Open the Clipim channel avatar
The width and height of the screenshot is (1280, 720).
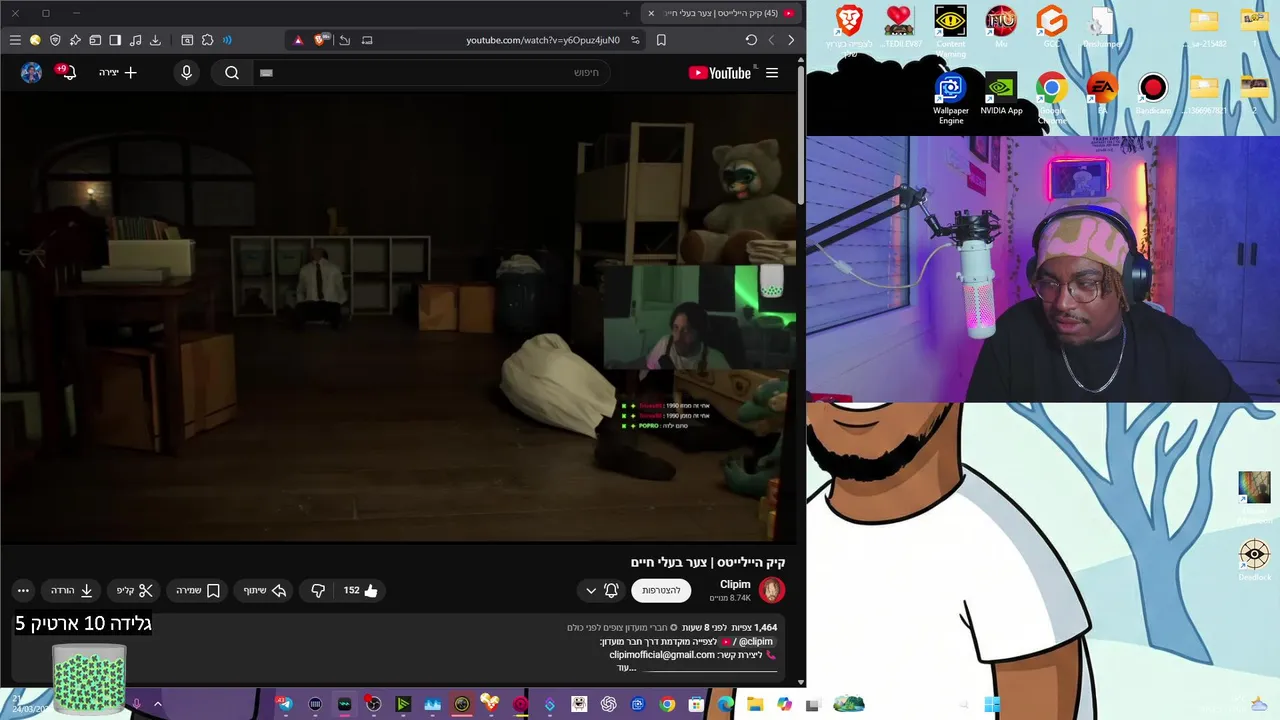[x=772, y=590]
